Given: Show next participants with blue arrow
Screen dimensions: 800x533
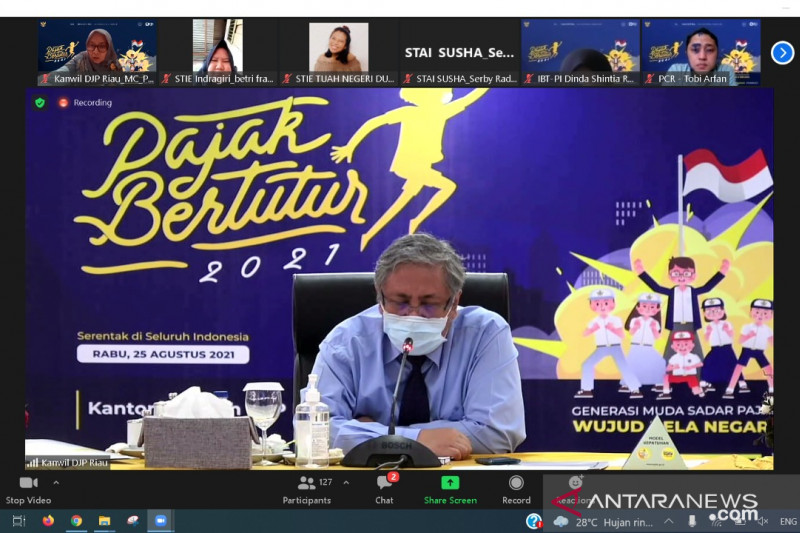Looking at the screenshot, I should [782, 53].
